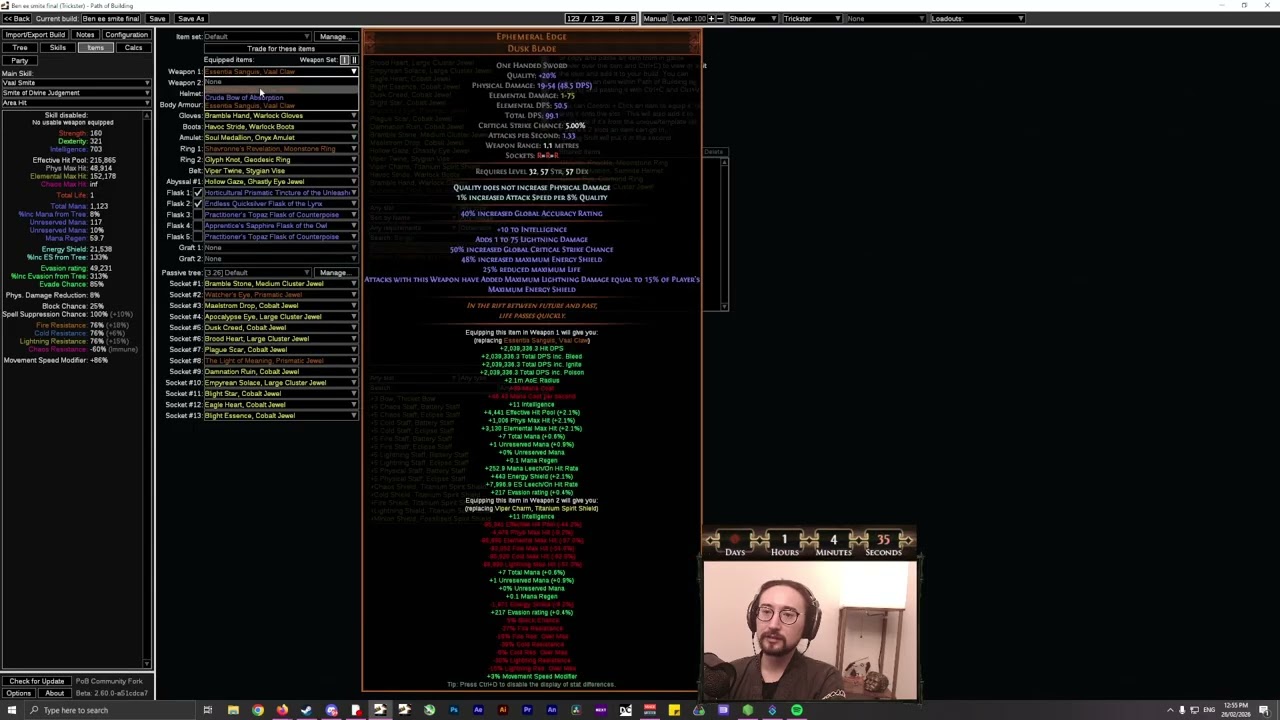Screen dimensions: 1280x720
Task: Open the Item set dropdown
Action: coord(258,36)
